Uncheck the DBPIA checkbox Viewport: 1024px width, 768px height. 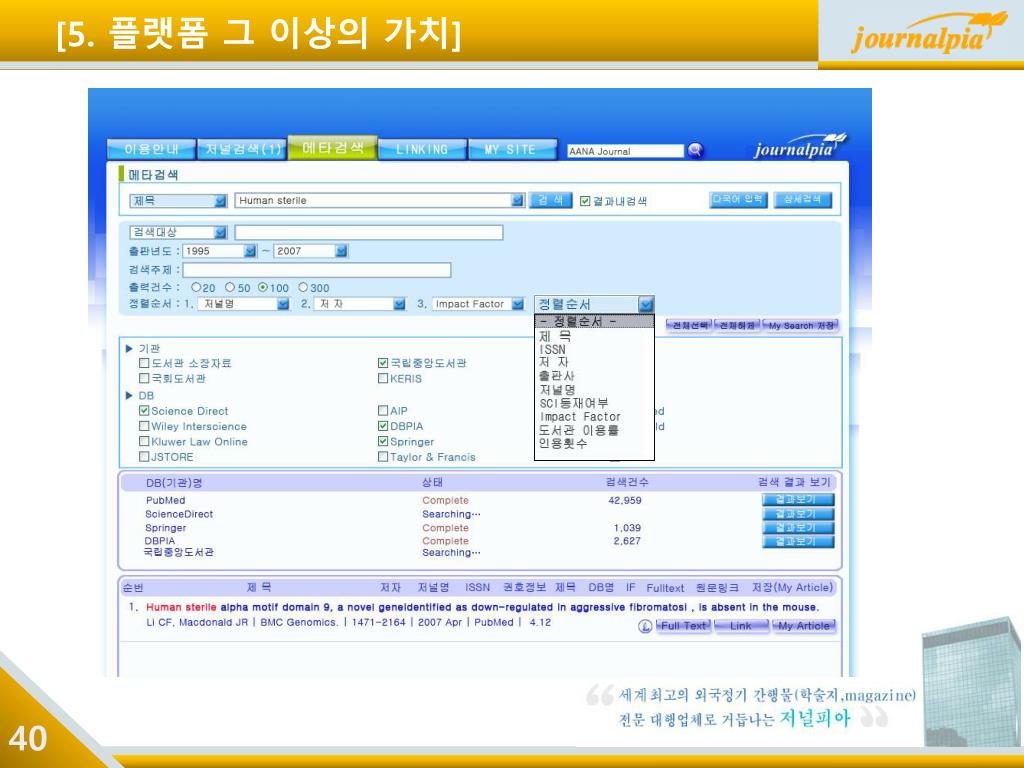point(383,426)
